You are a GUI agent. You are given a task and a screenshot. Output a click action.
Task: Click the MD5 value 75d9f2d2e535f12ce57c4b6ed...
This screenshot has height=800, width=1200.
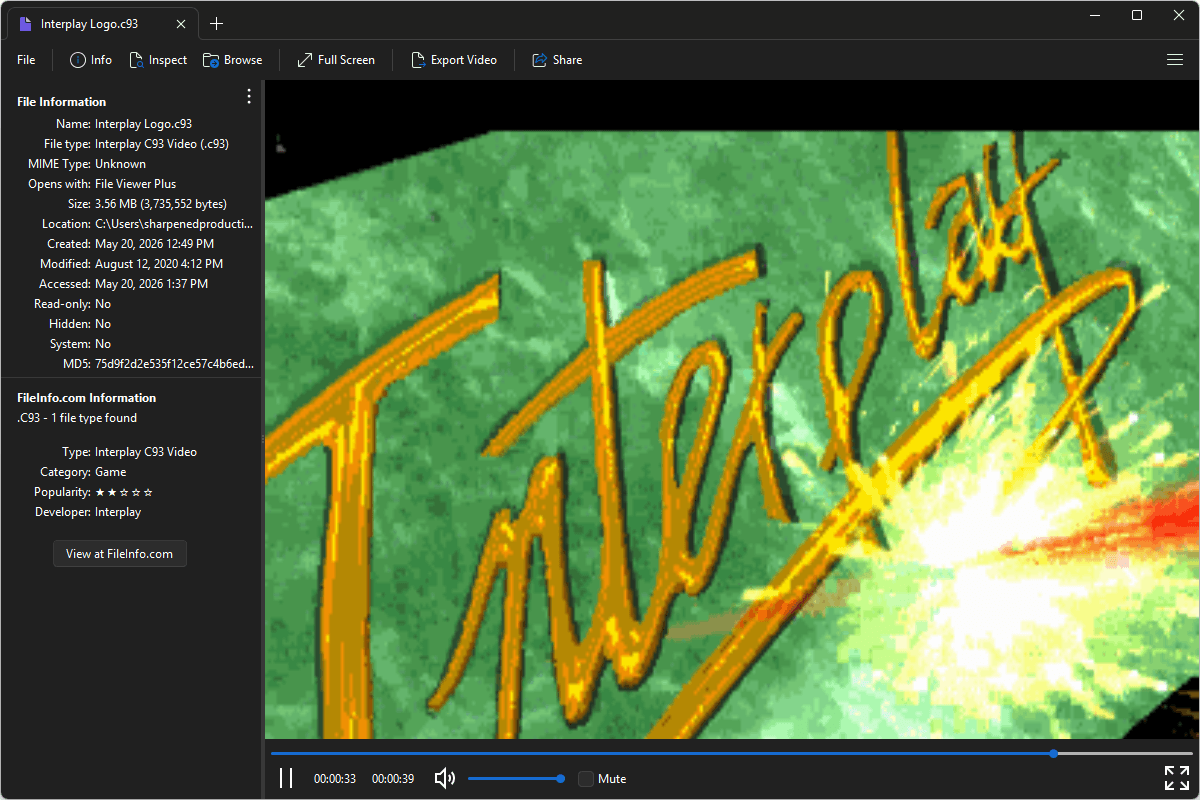[x=174, y=364]
